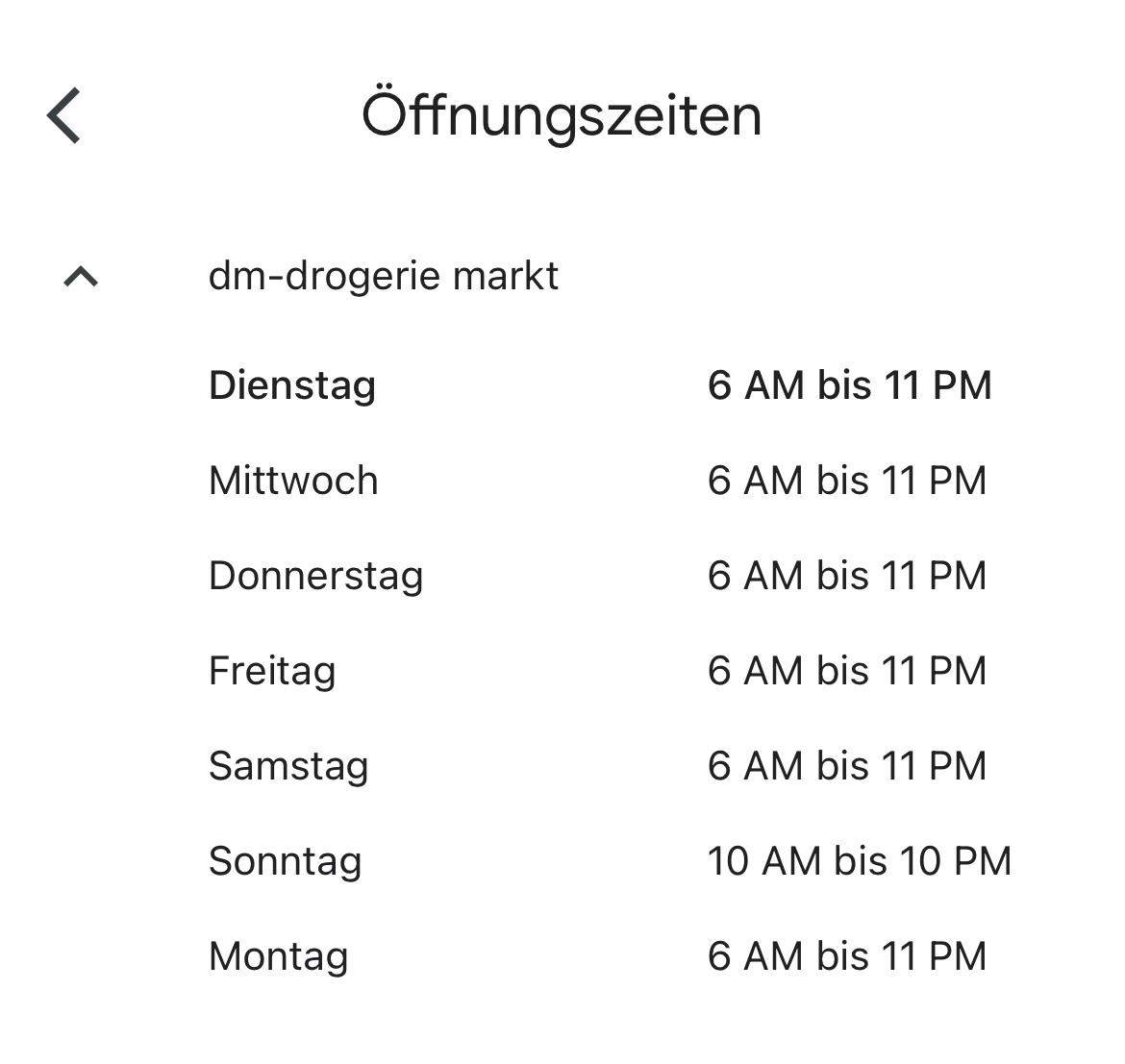
Task: Select the dm-drogerie markt store name
Action: coord(384,276)
